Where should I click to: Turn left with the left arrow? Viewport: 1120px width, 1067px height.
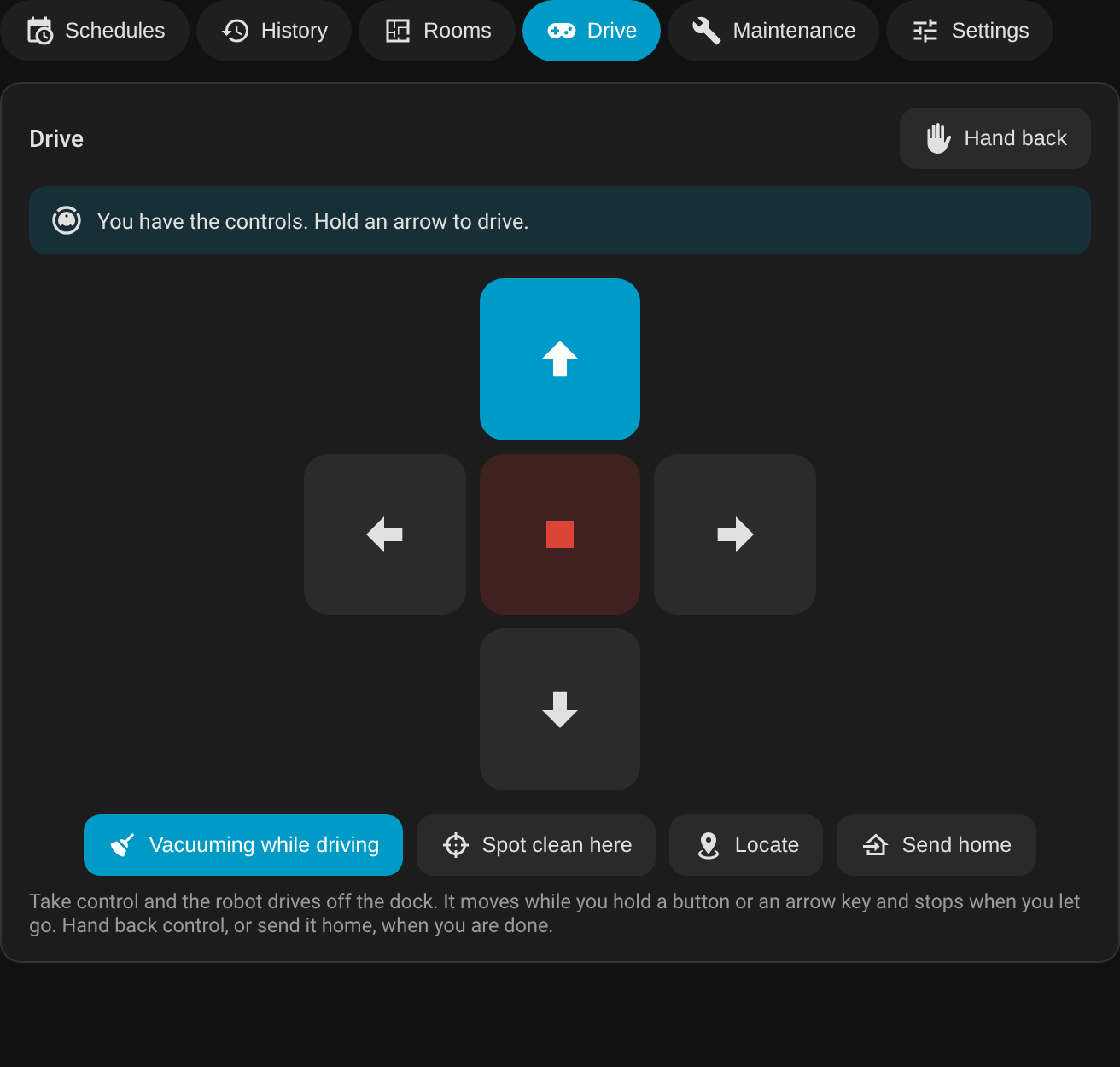(385, 534)
